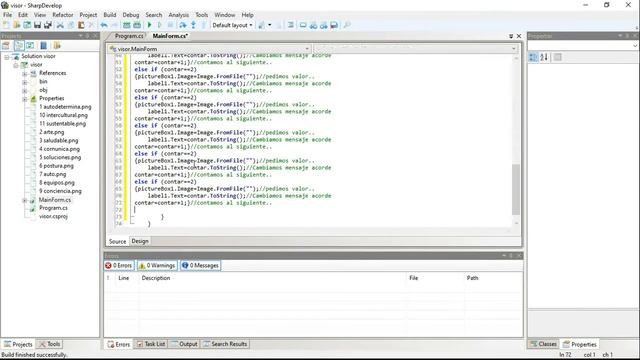Image resolution: width=640 pixels, height=360 pixels.
Task: Select 5 soluciones.png in project tree
Action: [60, 158]
